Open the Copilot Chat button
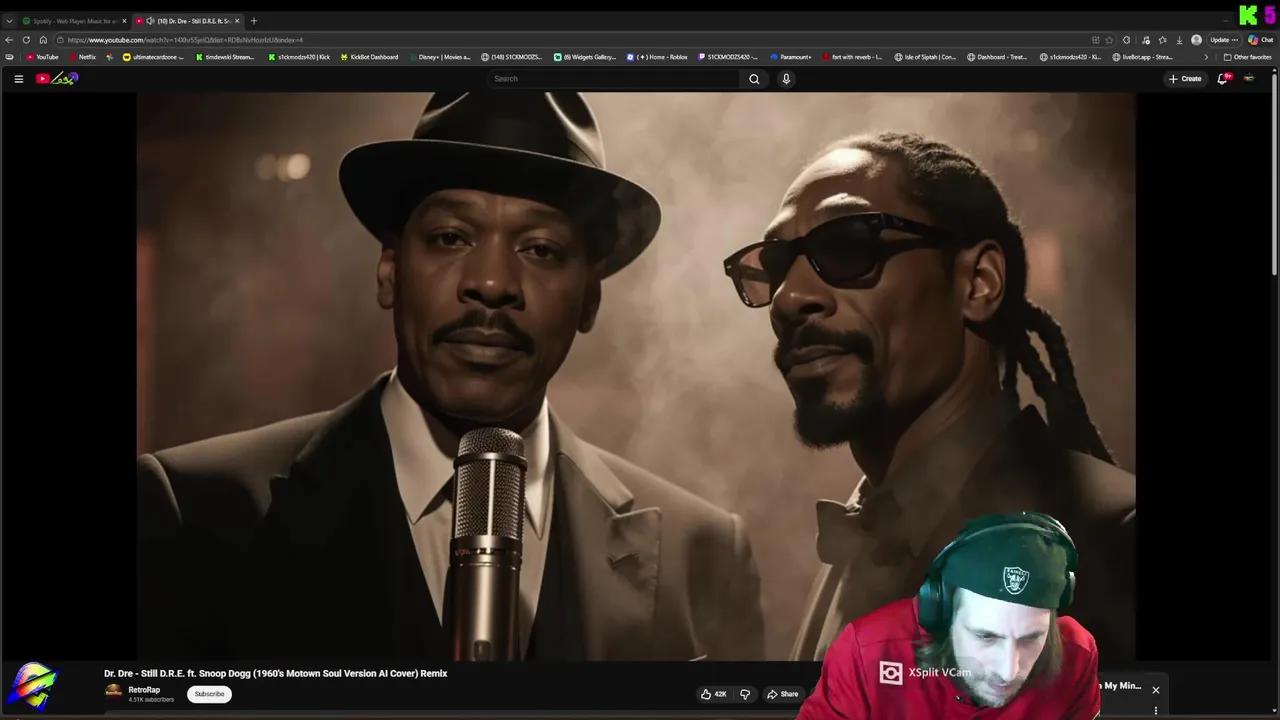This screenshot has height=720, width=1280. (1260, 40)
